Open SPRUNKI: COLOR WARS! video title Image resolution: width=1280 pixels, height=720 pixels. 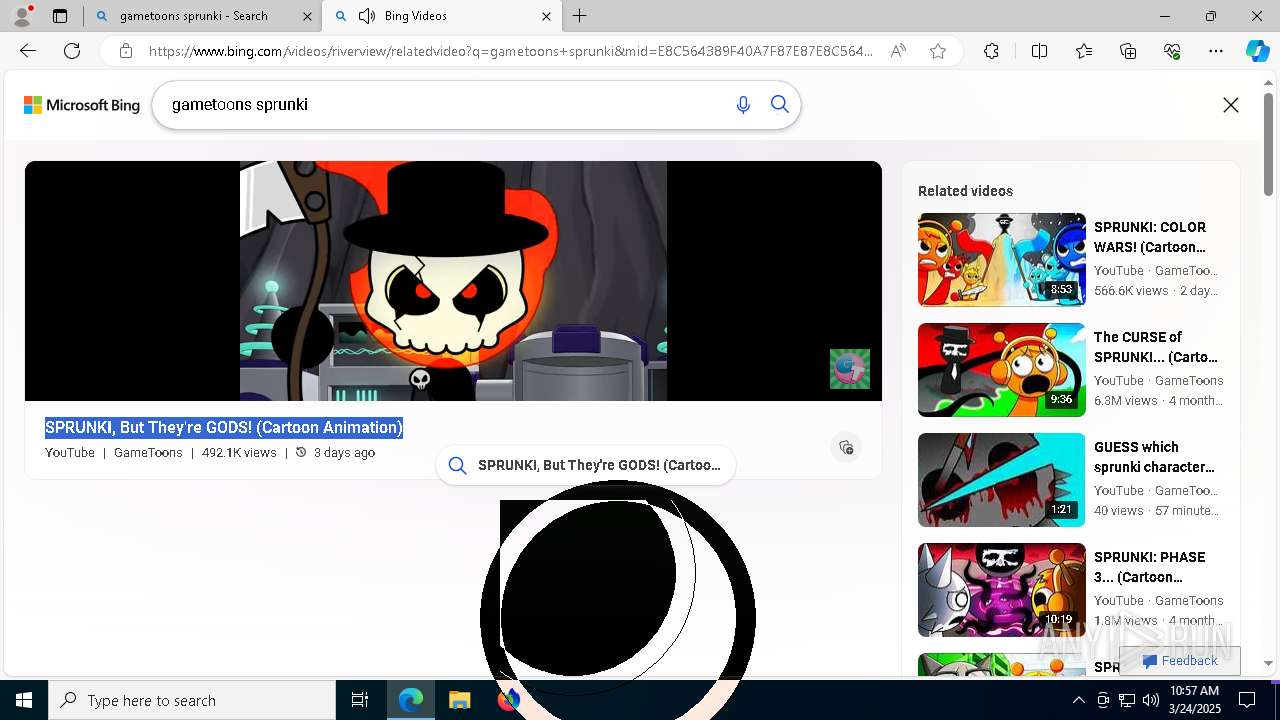[1150, 237]
